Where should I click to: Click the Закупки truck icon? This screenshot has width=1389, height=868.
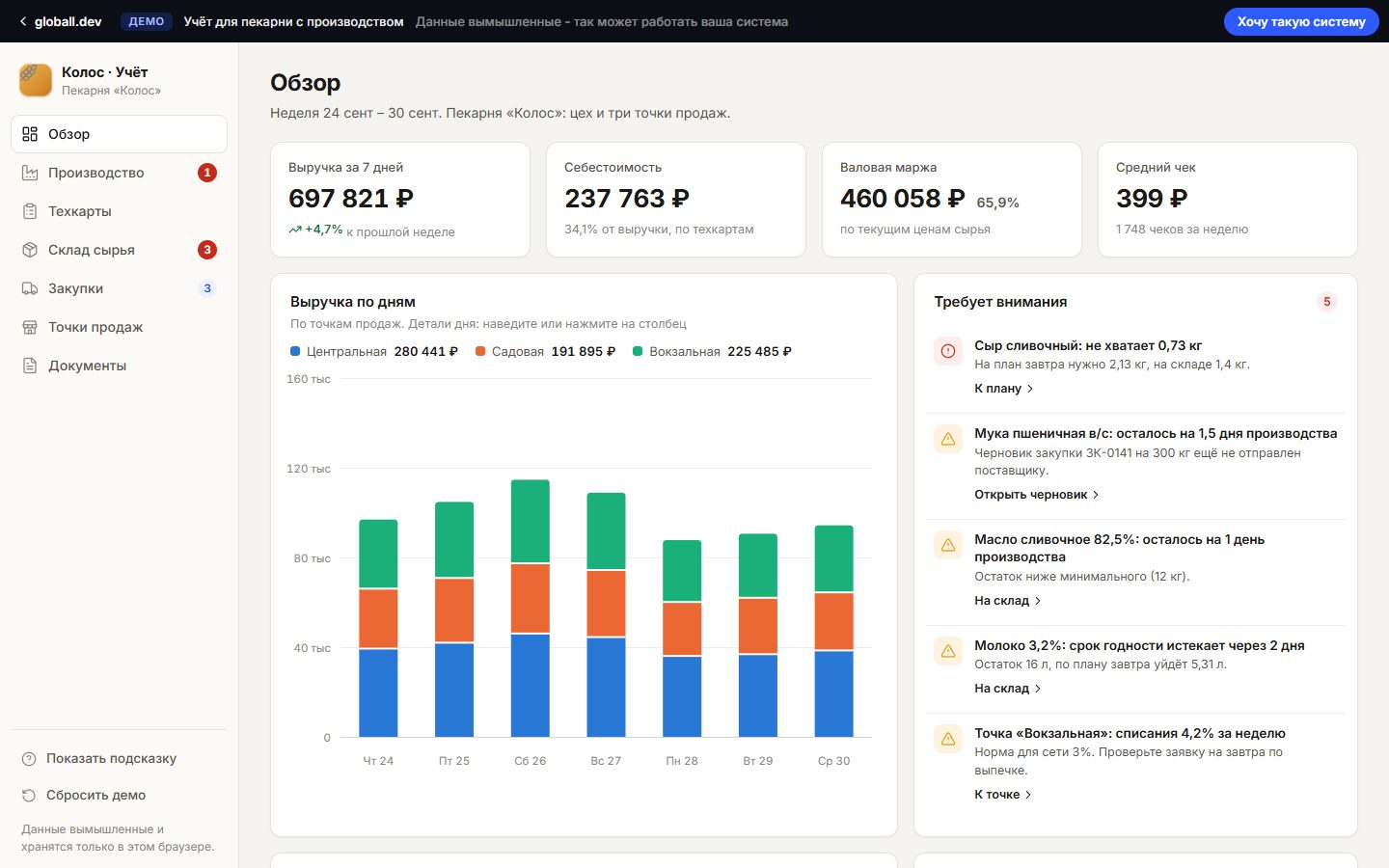point(30,288)
